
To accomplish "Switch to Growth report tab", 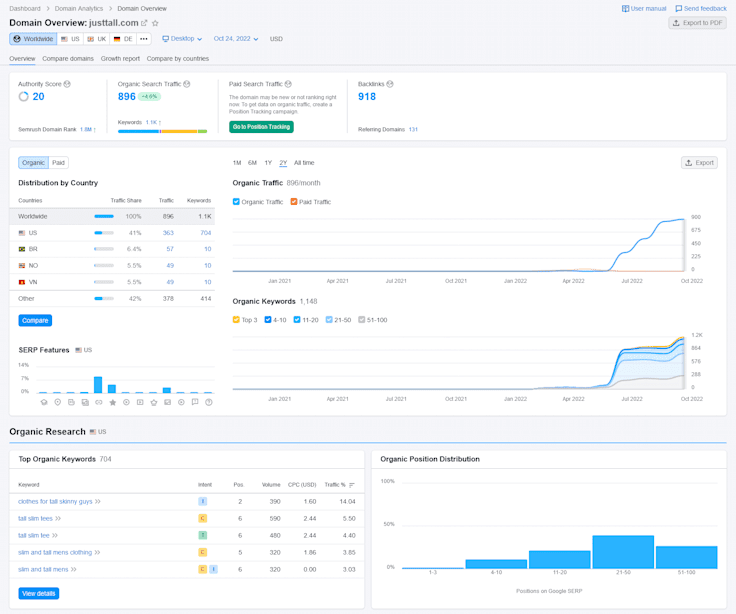I will (x=120, y=59).
